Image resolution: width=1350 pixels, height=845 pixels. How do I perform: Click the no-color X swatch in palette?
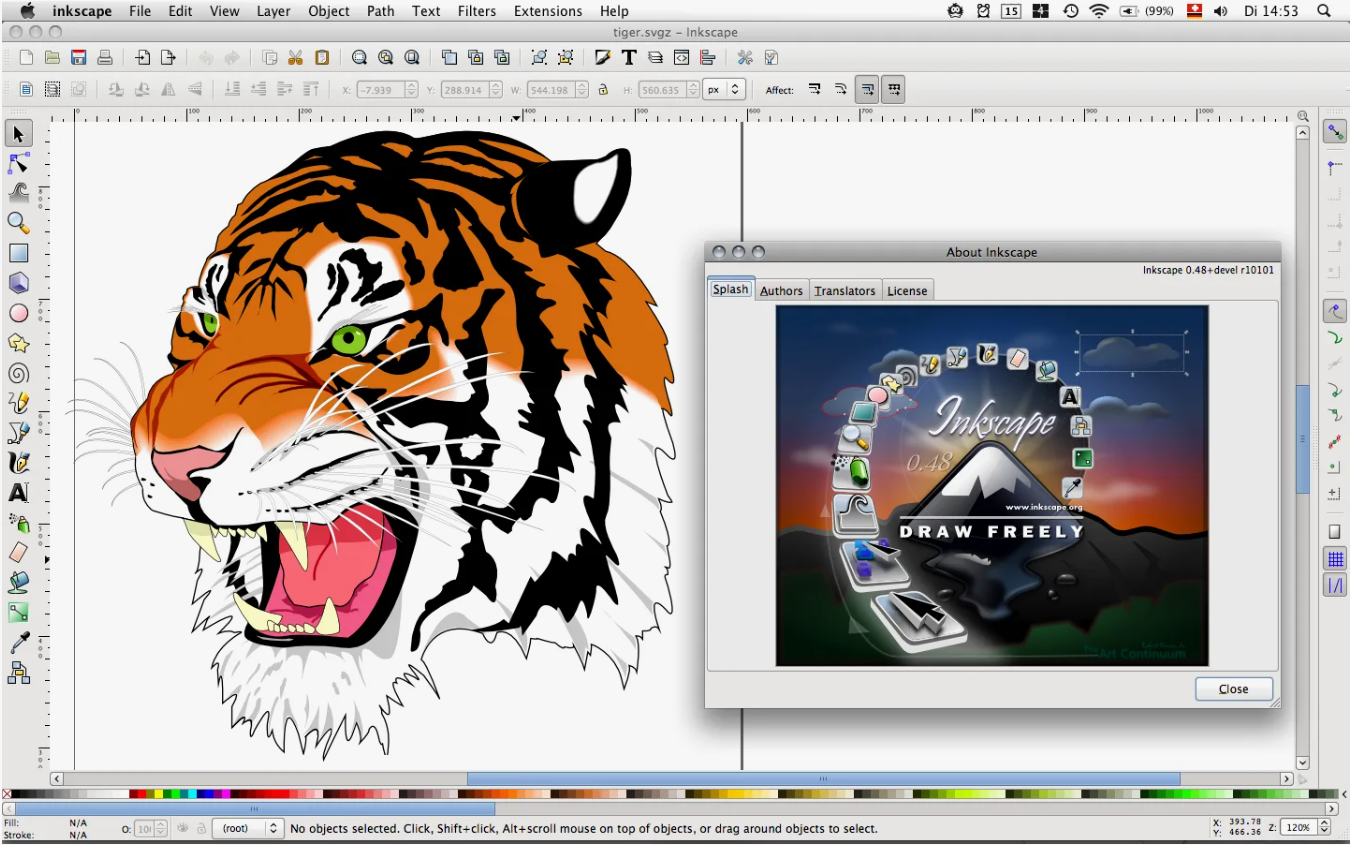pyautogui.click(x=8, y=794)
